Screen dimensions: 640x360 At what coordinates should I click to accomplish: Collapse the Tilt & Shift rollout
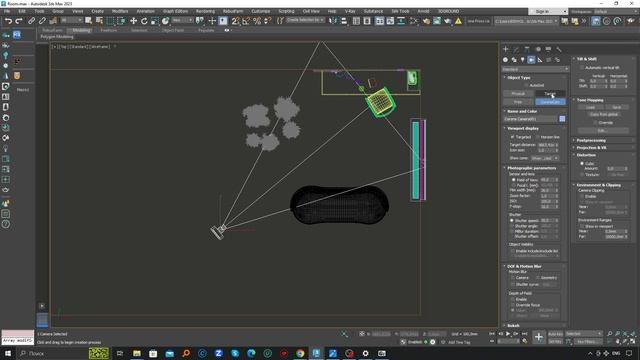click(587, 59)
